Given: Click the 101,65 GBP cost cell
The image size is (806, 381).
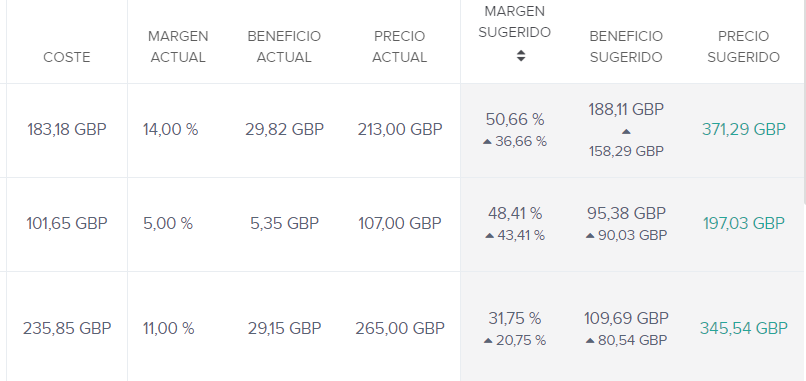Looking at the screenshot, I should pos(67,224).
